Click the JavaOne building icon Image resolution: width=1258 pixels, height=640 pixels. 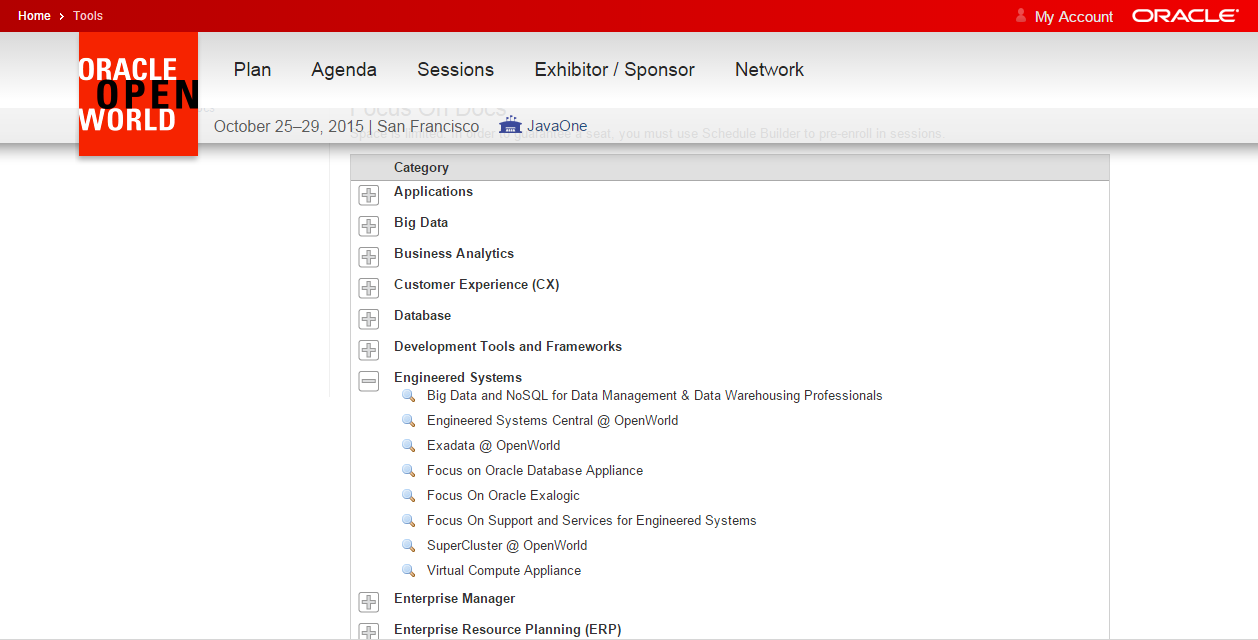510,126
